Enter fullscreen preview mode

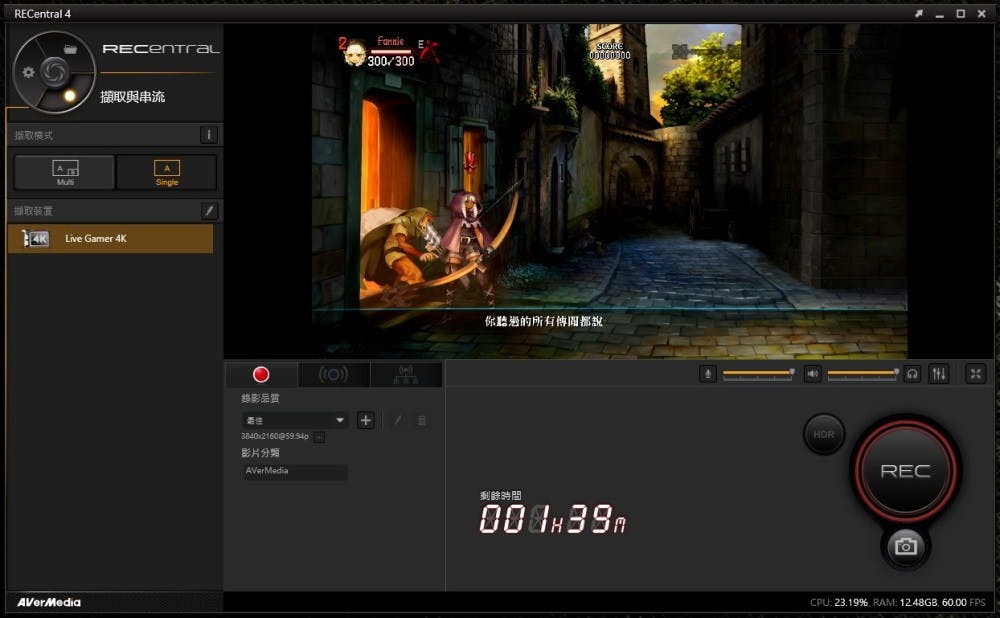tap(977, 373)
